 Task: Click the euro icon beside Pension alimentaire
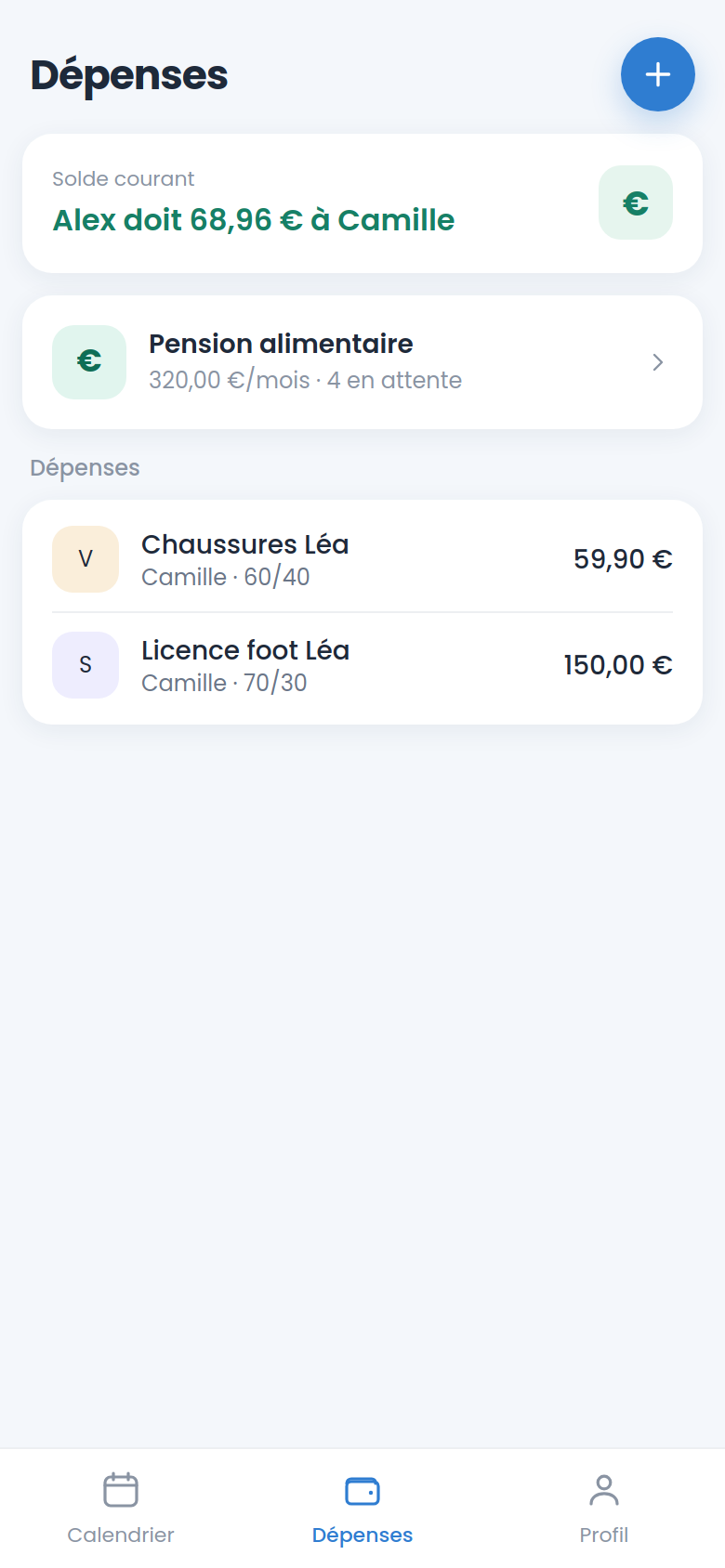click(89, 362)
